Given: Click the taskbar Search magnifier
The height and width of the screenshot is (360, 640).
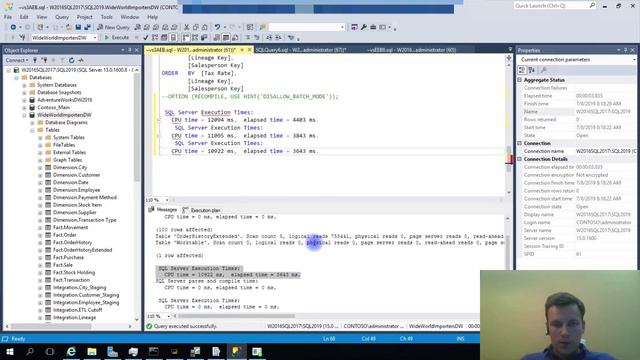Looking at the screenshot, I should [x=30, y=351].
